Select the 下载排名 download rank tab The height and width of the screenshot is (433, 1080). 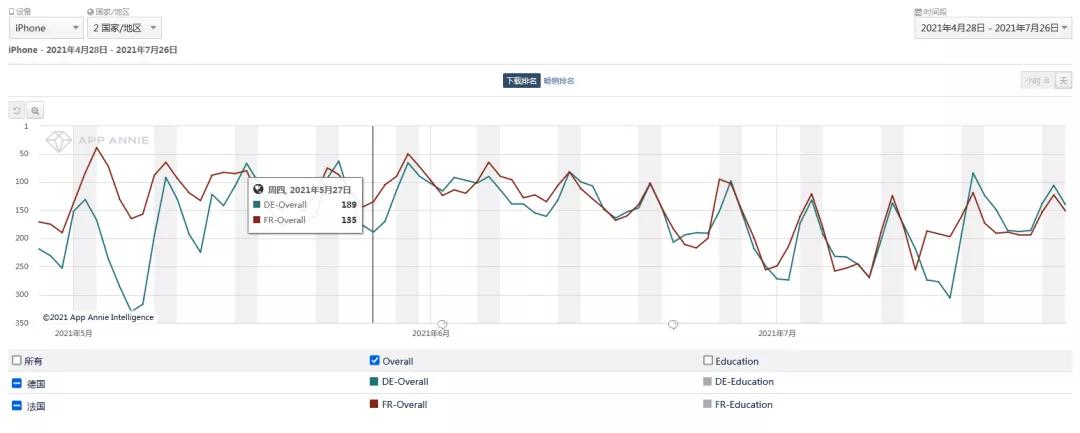coord(521,81)
